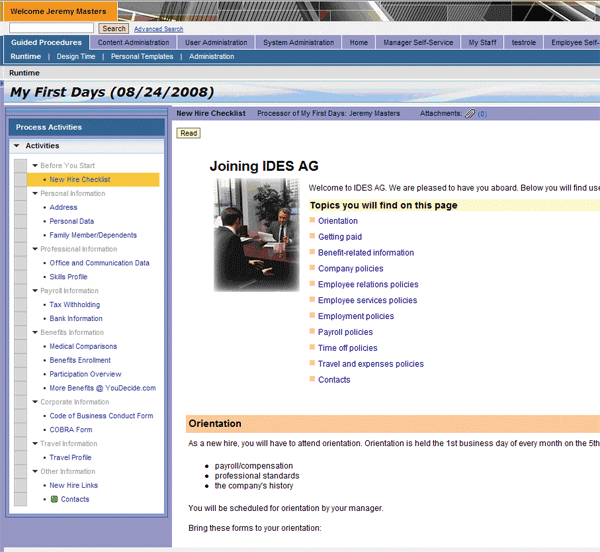Image resolution: width=600 pixels, height=552 pixels.
Task: Jump to the Getting paid topic
Action: pos(340,237)
